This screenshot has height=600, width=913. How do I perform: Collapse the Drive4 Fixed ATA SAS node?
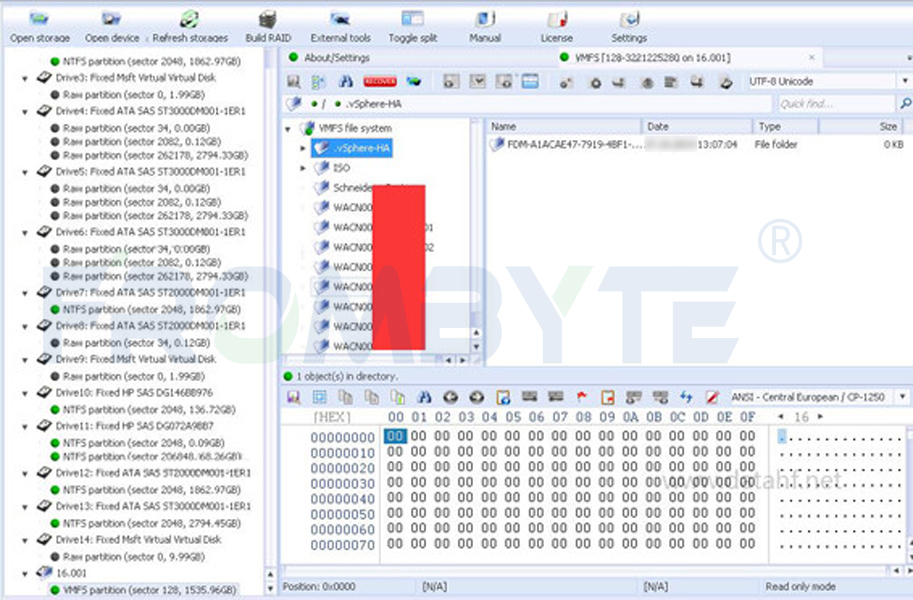tap(24, 111)
